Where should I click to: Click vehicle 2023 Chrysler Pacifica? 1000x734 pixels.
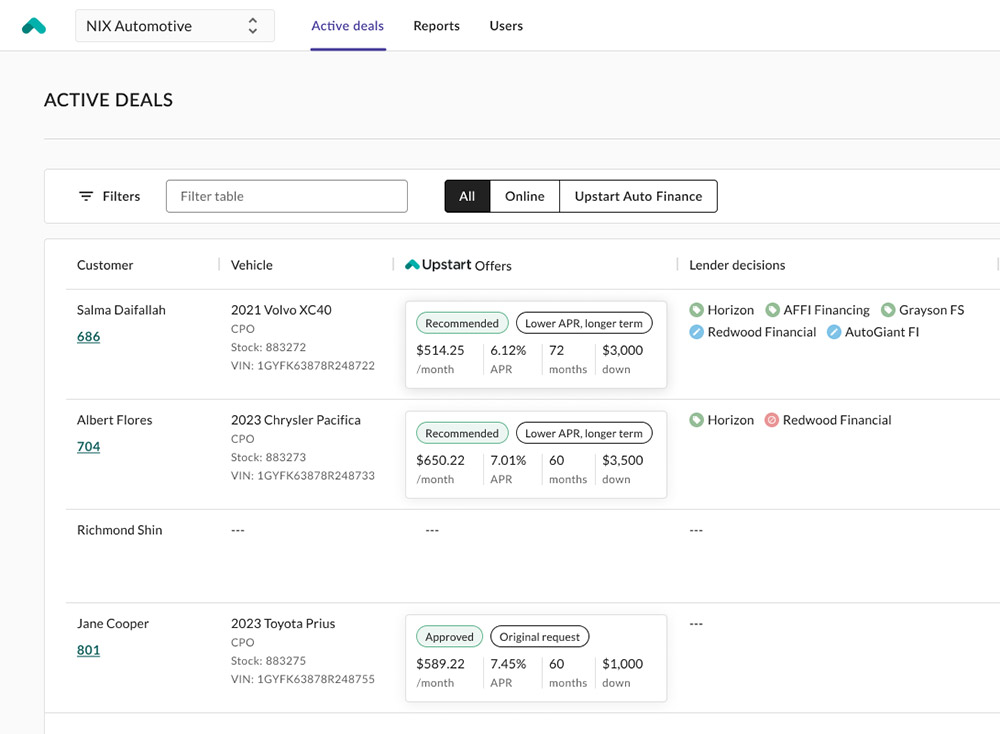coord(296,420)
